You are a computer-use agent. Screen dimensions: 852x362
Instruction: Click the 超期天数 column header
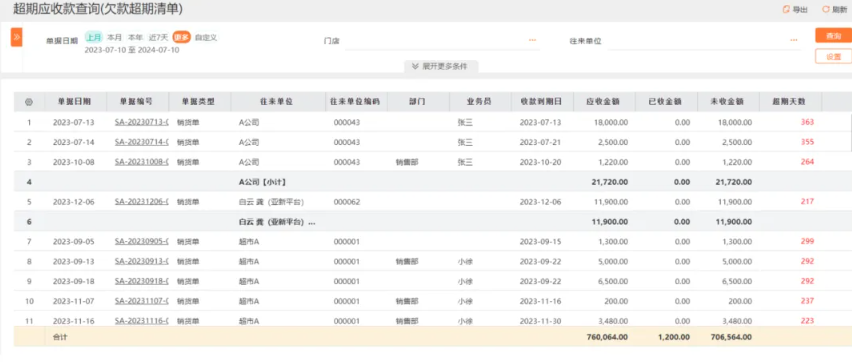(790, 102)
